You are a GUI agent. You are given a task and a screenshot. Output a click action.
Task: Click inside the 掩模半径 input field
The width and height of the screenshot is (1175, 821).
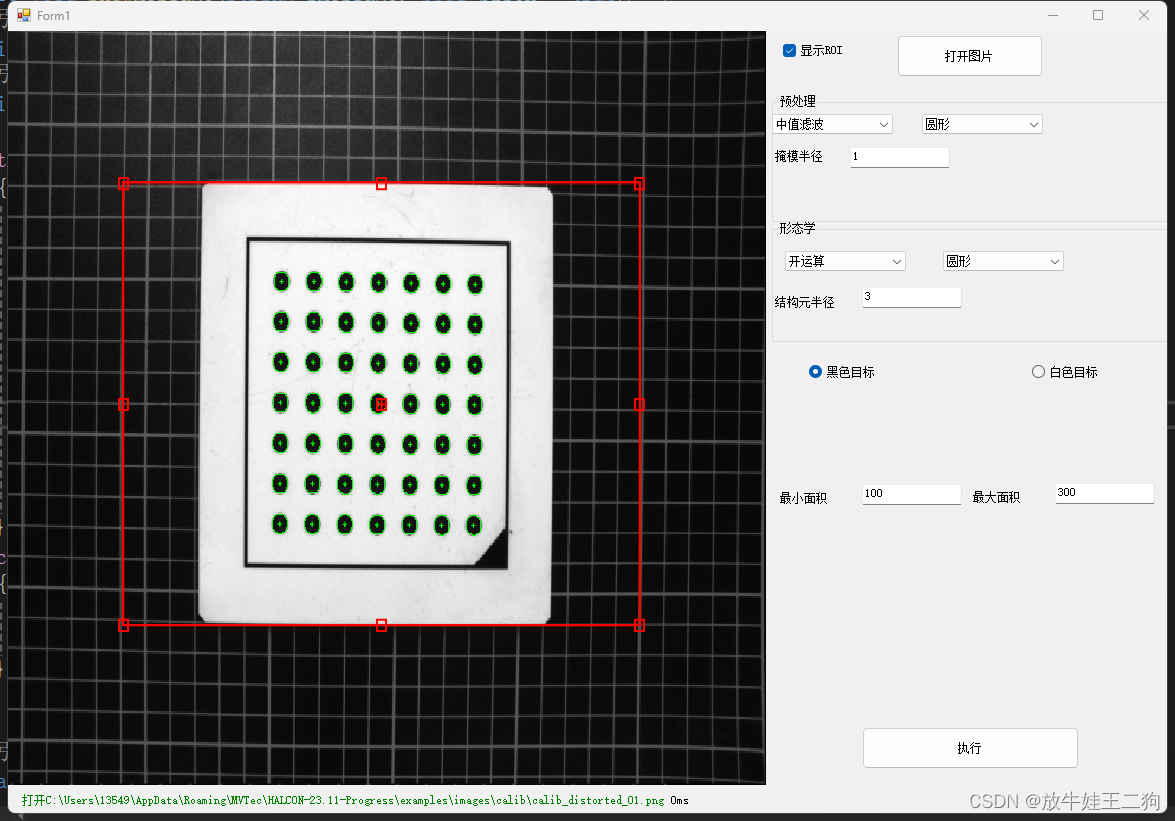(899, 157)
